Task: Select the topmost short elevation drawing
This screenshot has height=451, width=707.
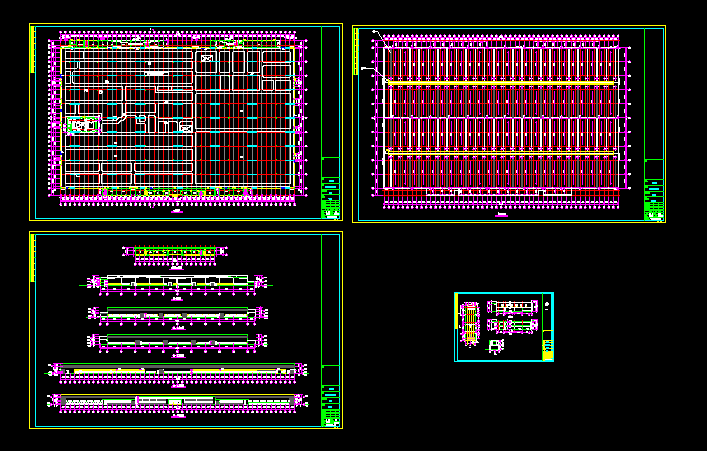Action: (x=175, y=252)
